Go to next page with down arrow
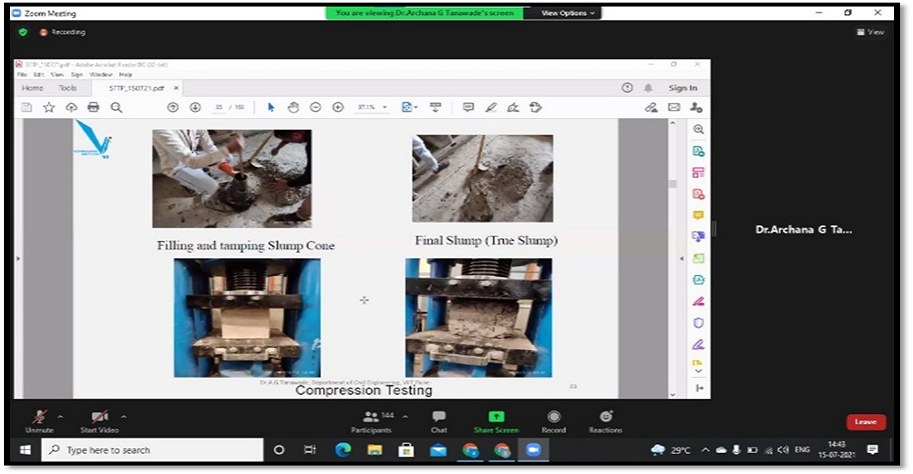The width and height of the screenshot is (913, 474). pos(194,107)
